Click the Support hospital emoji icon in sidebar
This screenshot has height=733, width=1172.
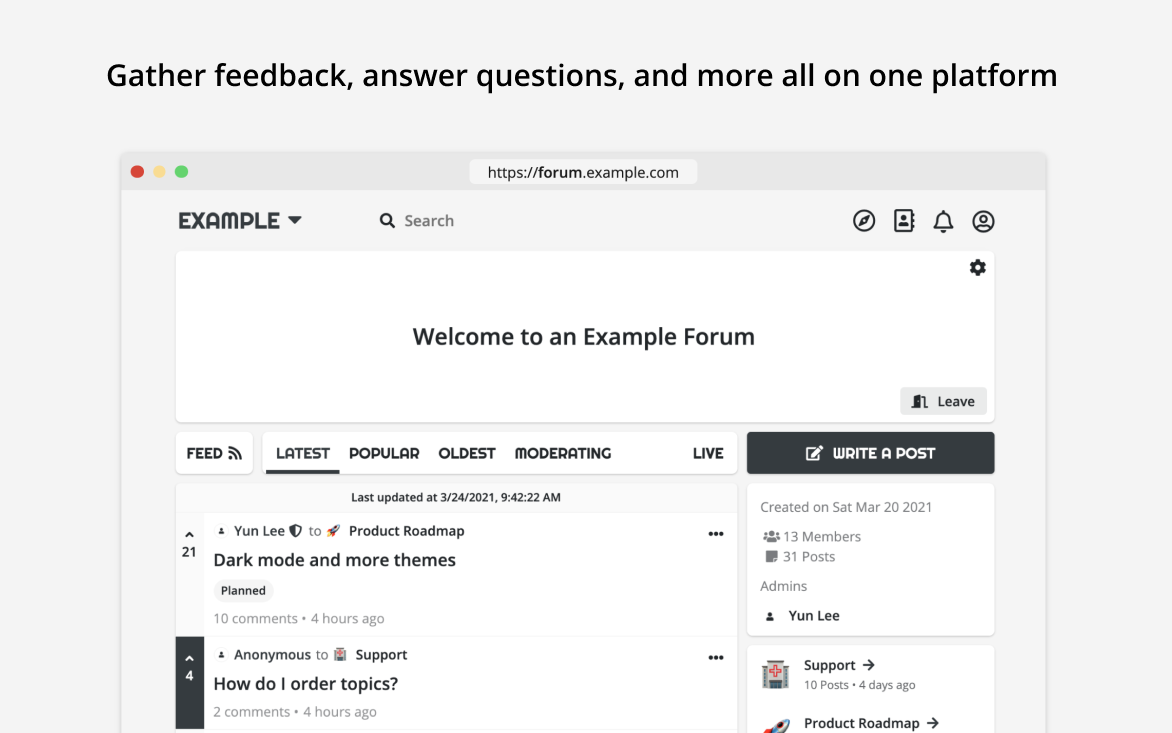coord(775,674)
